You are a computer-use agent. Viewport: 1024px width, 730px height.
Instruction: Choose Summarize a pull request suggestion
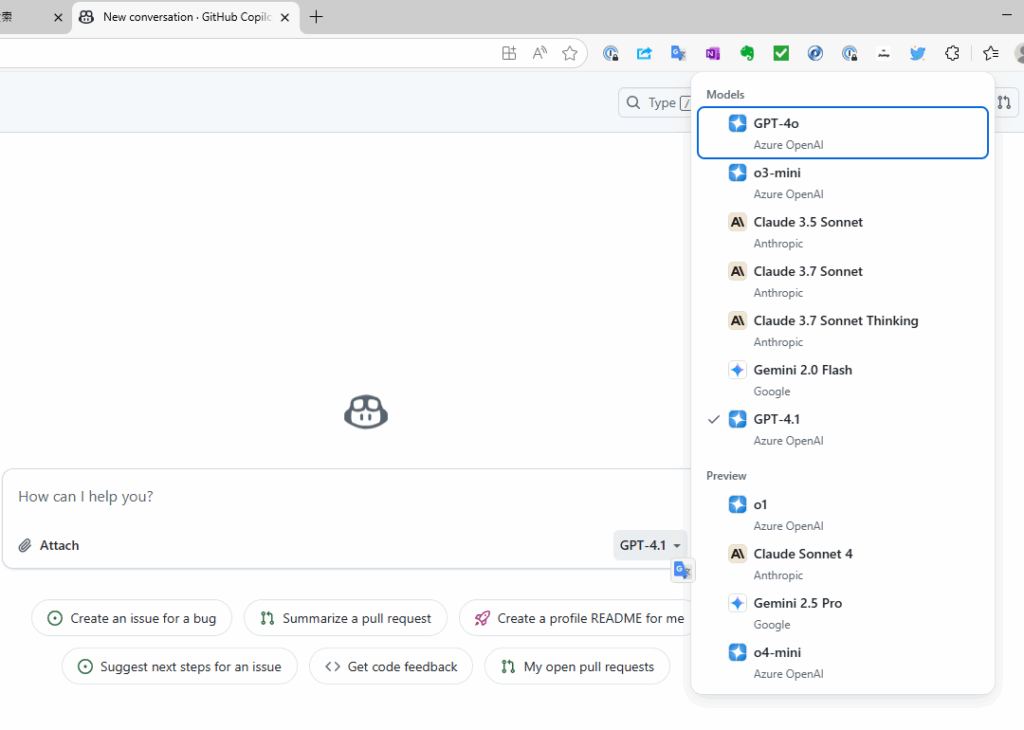point(345,618)
